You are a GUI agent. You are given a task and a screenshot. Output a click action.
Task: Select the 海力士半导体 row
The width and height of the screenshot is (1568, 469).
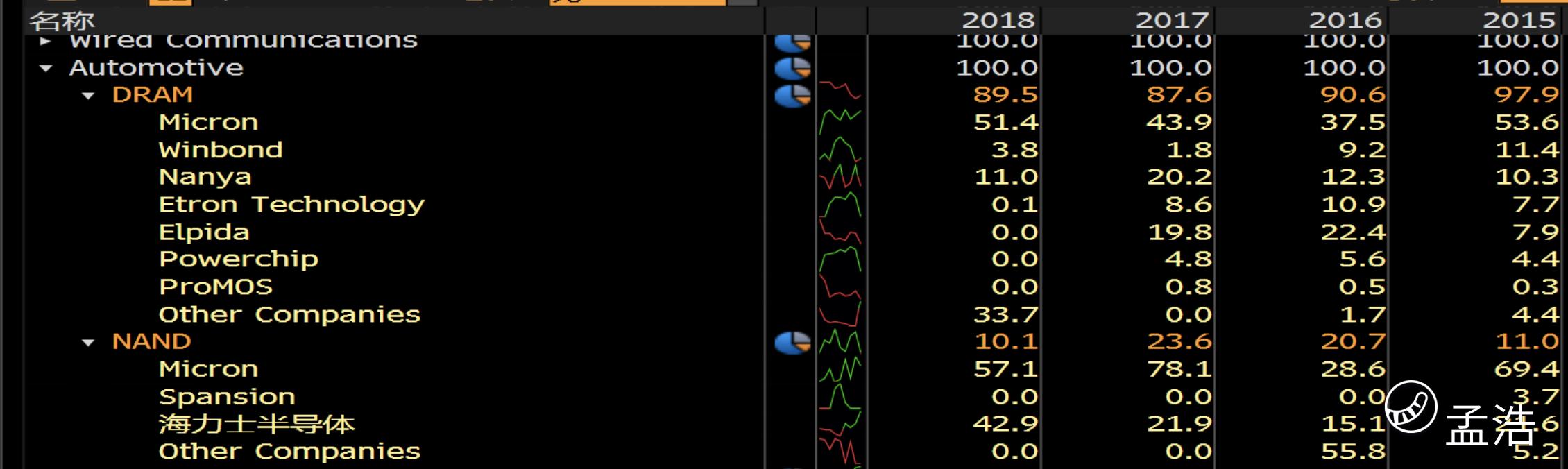click(x=257, y=424)
